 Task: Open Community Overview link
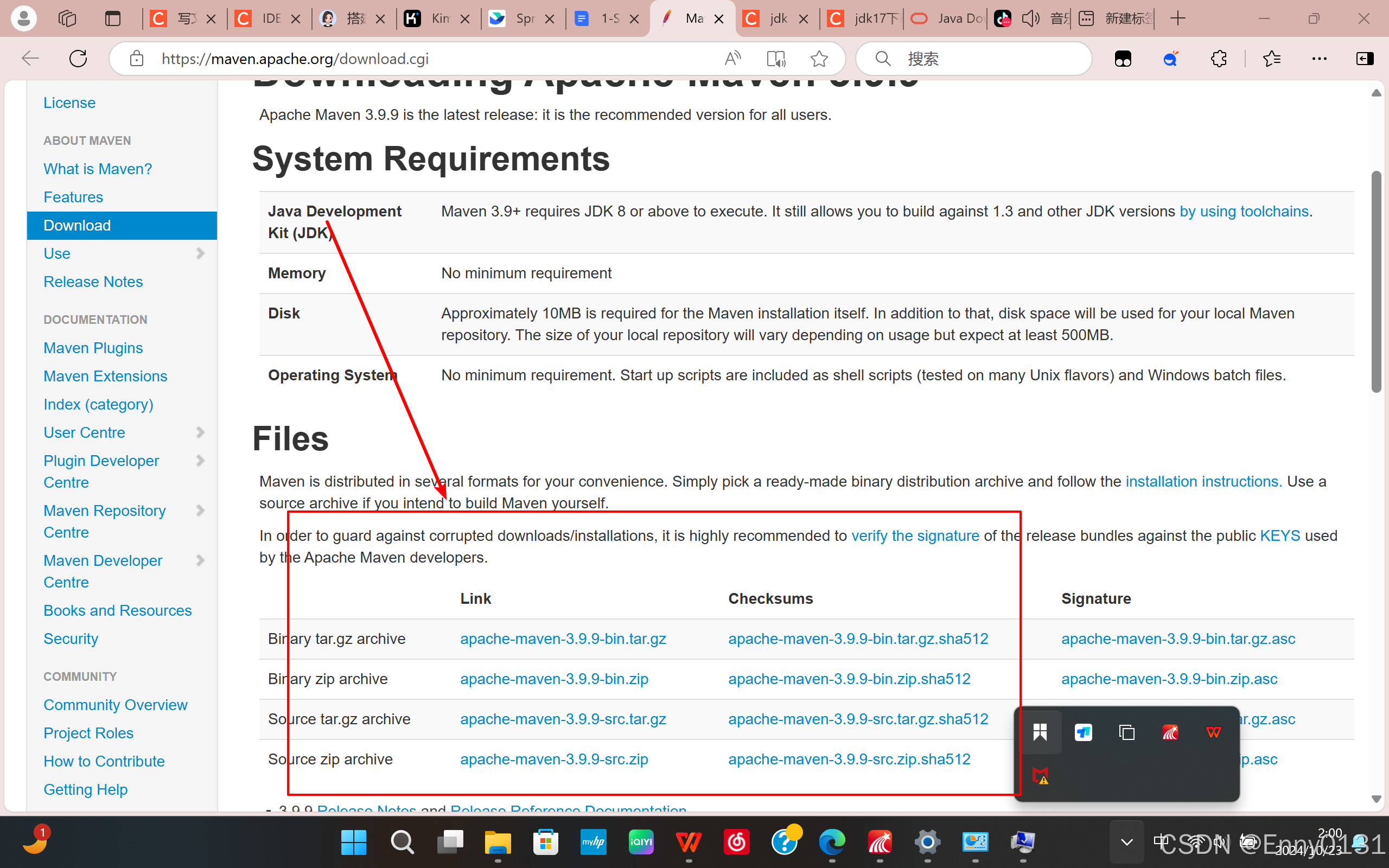pos(116,705)
